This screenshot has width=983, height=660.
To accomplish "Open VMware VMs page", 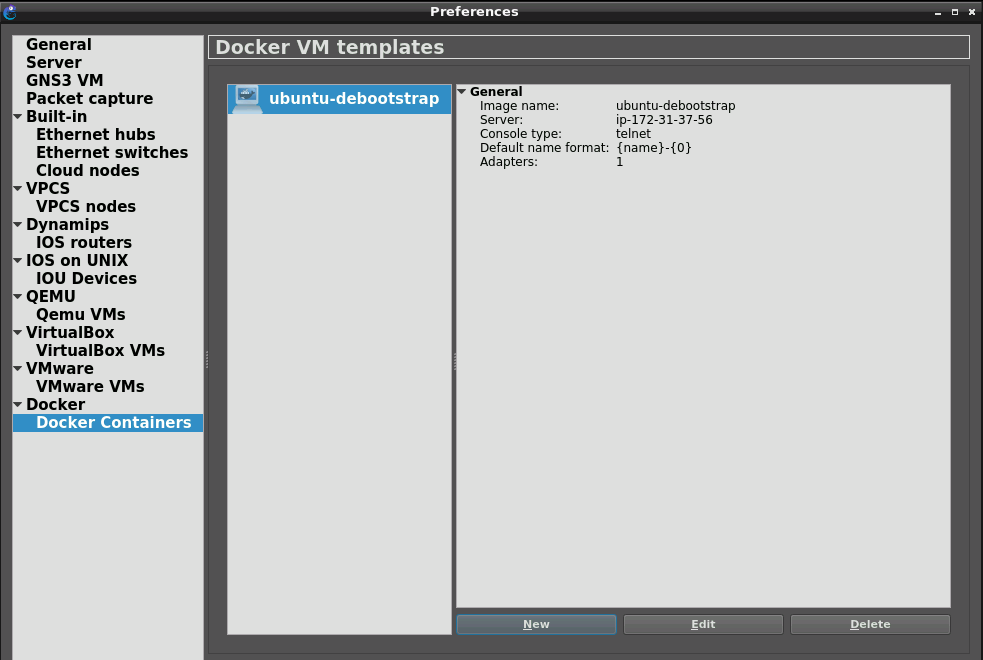I will 90,386.
